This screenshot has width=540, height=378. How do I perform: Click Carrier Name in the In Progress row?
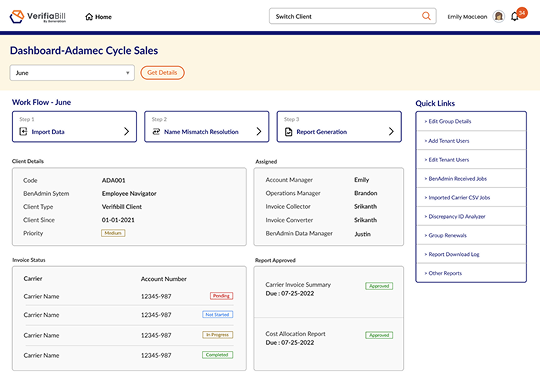coord(41,335)
